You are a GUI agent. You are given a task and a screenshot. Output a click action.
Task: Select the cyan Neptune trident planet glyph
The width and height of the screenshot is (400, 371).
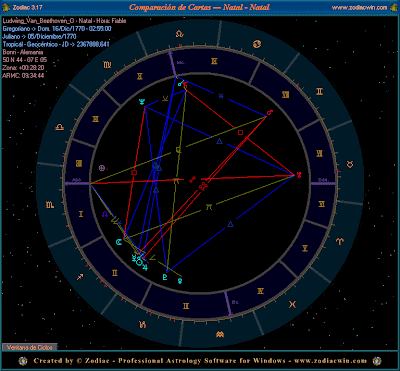click(142, 102)
